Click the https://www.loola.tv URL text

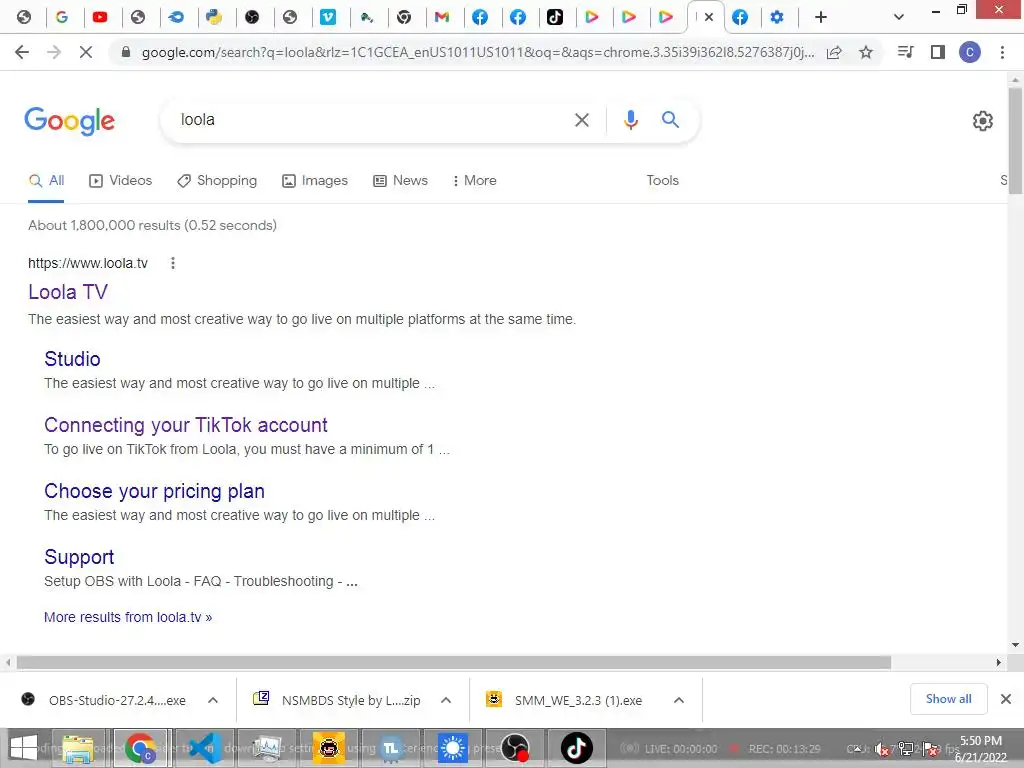[88, 263]
